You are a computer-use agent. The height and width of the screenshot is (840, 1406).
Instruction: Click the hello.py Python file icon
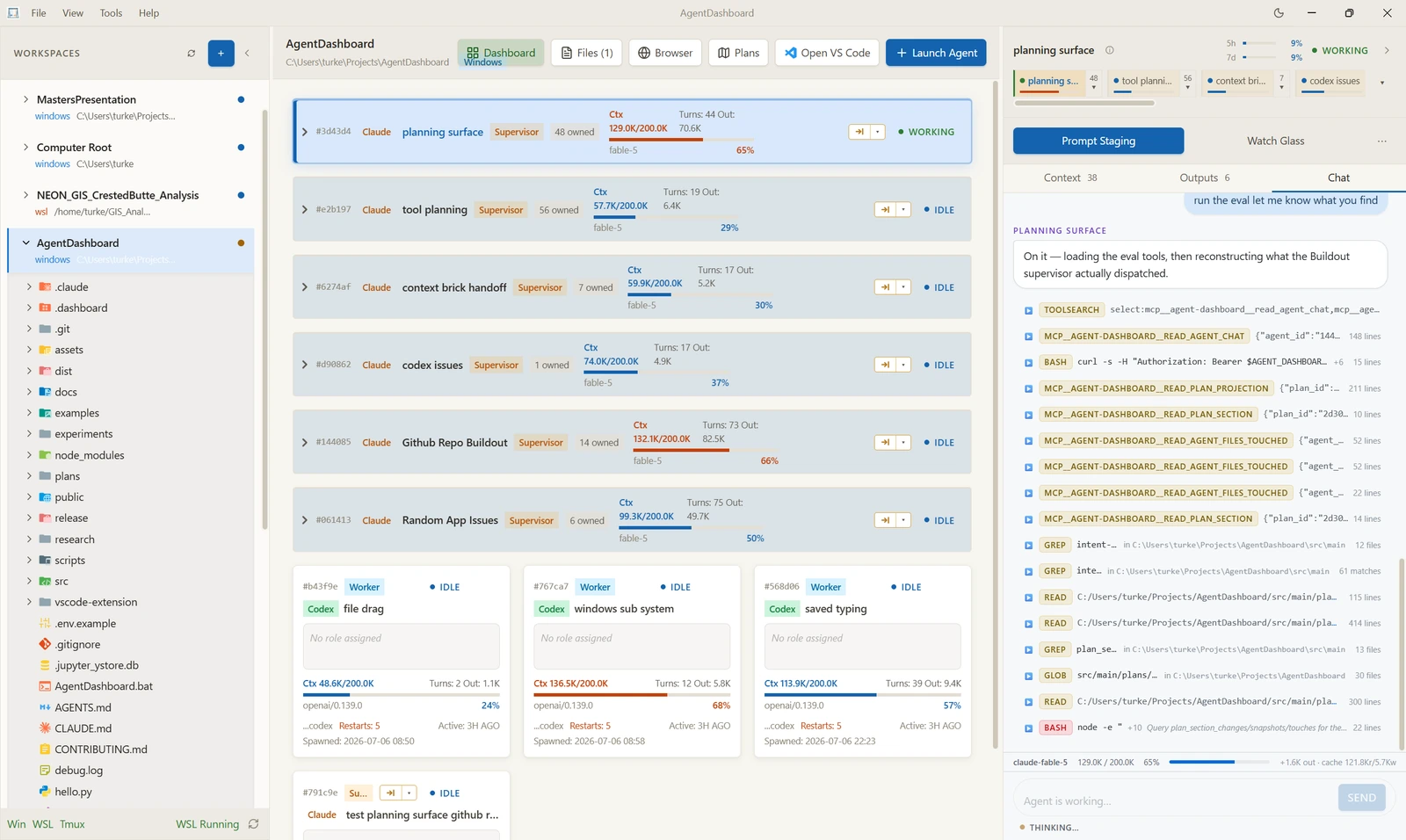[x=45, y=792]
